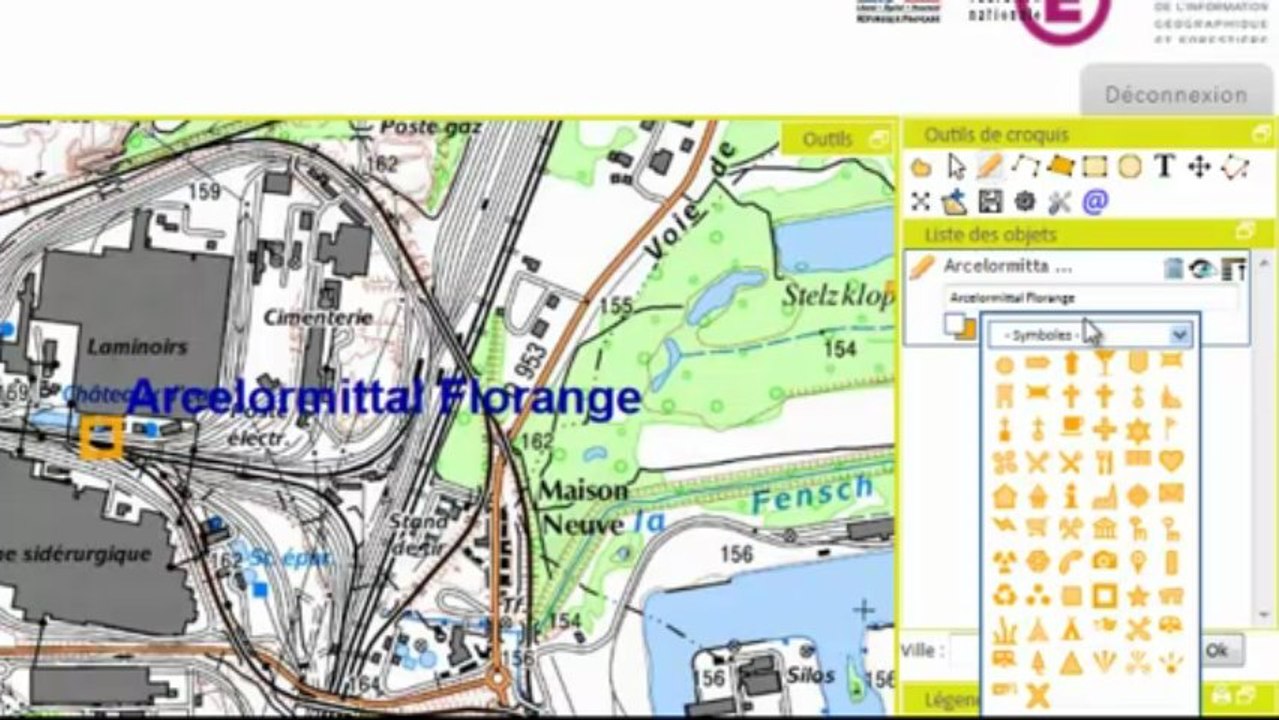The width and height of the screenshot is (1279, 720).
Task: Open sketch settings gear icon
Action: click(x=1025, y=202)
